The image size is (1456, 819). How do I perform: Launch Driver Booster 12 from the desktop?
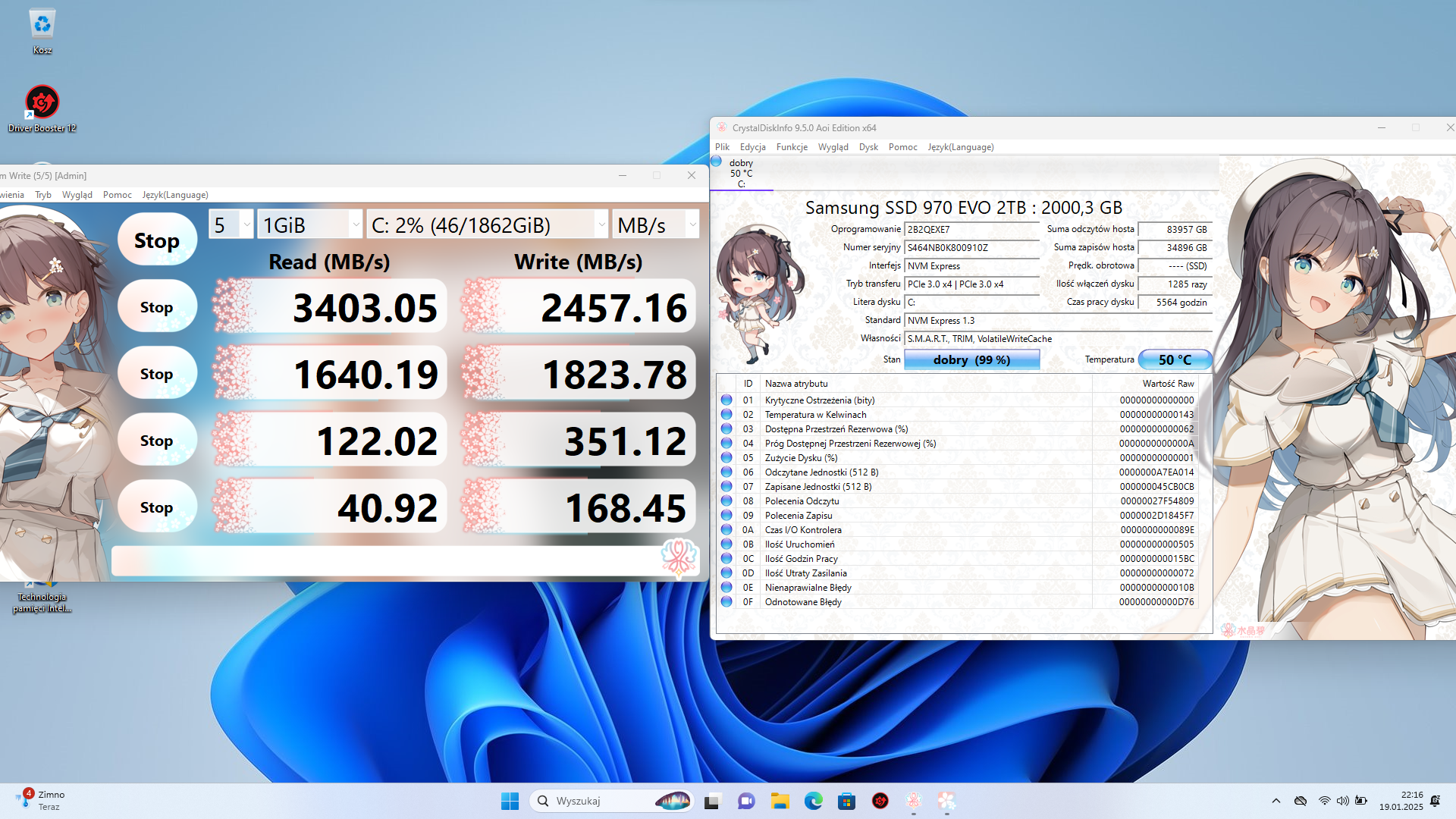(x=42, y=108)
